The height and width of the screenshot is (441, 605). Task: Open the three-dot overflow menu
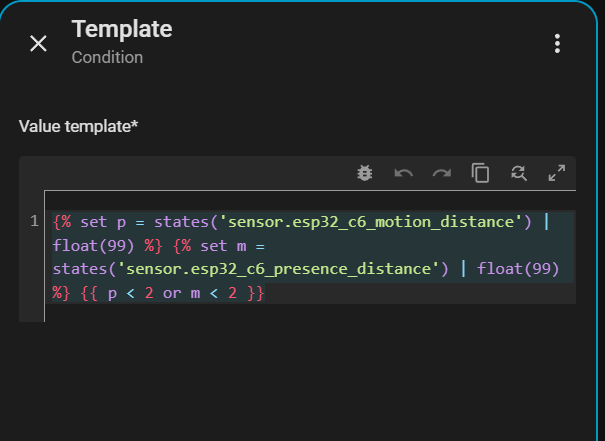click(x=557, y=43)
